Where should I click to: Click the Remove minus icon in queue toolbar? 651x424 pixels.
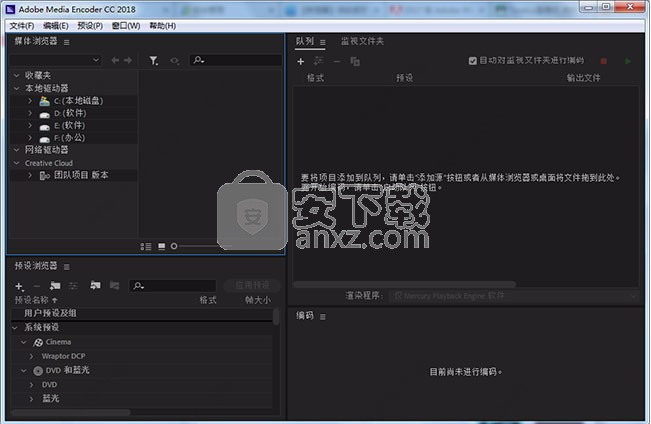pyautogui.click(x=337, y=61)
